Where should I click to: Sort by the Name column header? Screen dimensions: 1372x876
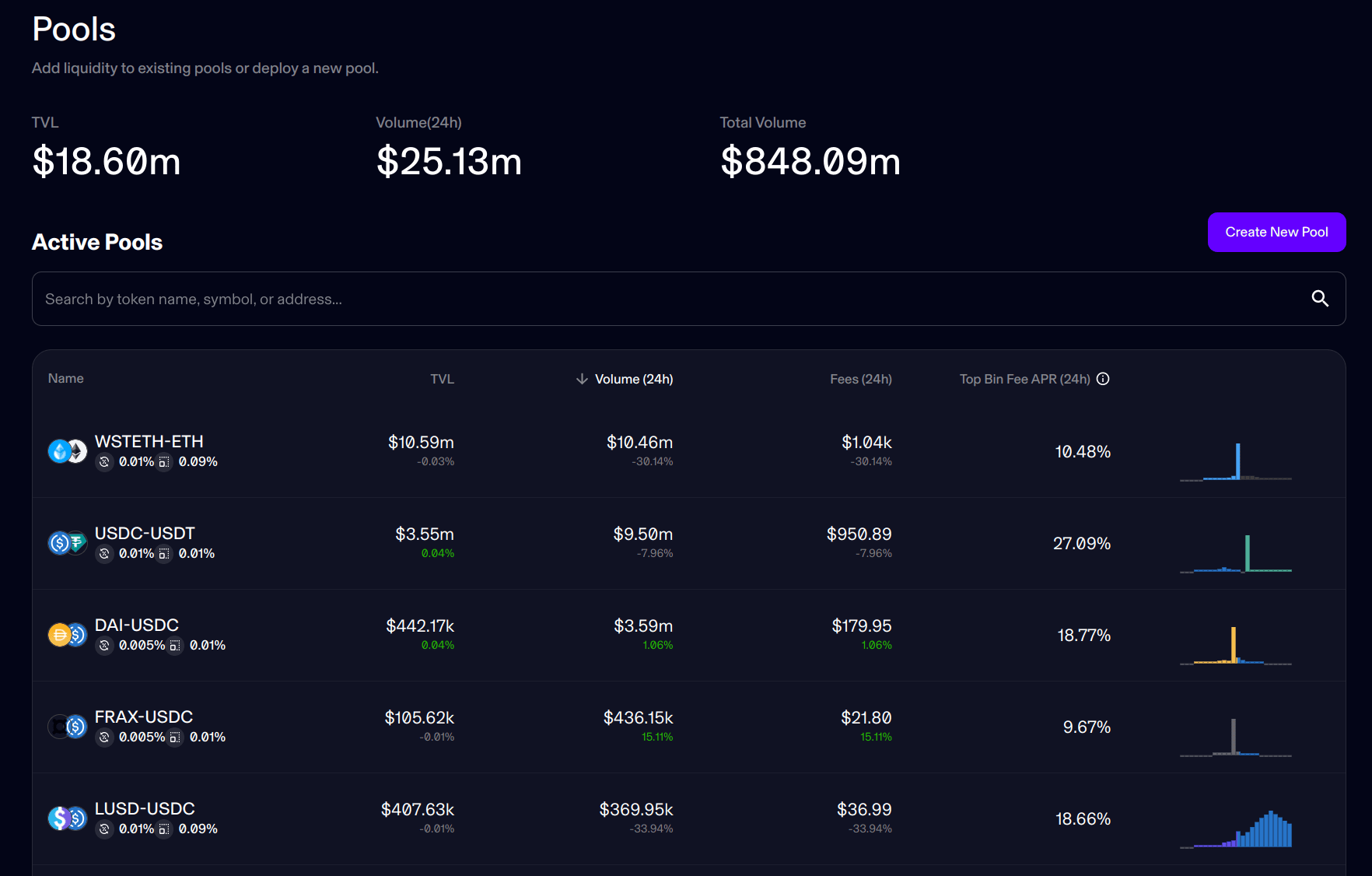tap(66, 379)
